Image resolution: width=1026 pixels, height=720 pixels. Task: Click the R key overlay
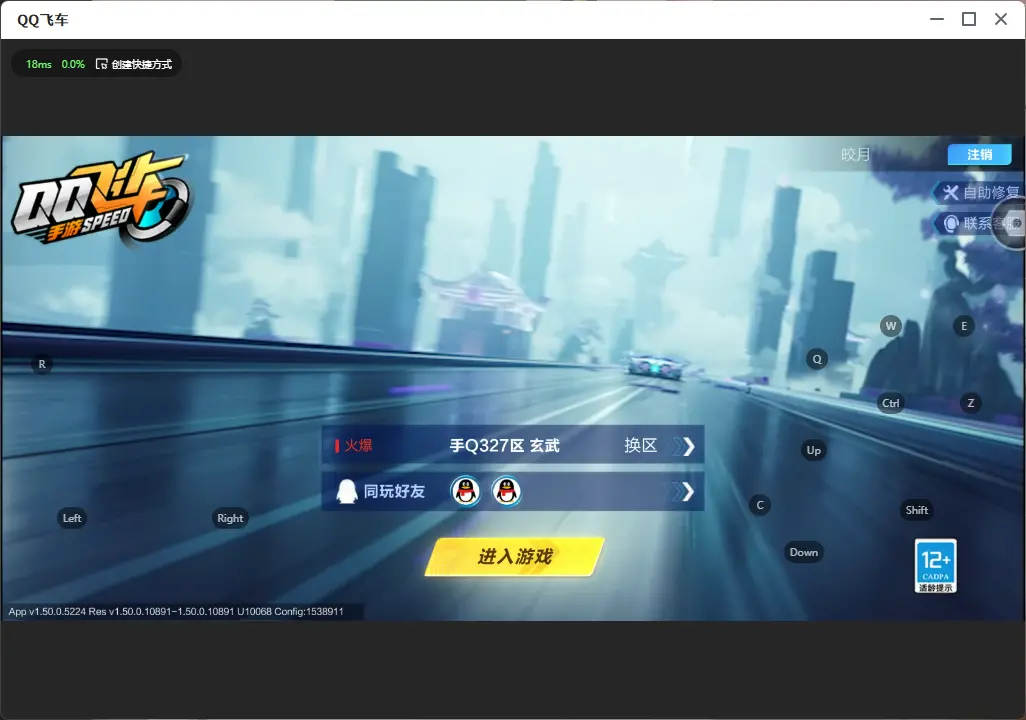[x=42, y=365]
